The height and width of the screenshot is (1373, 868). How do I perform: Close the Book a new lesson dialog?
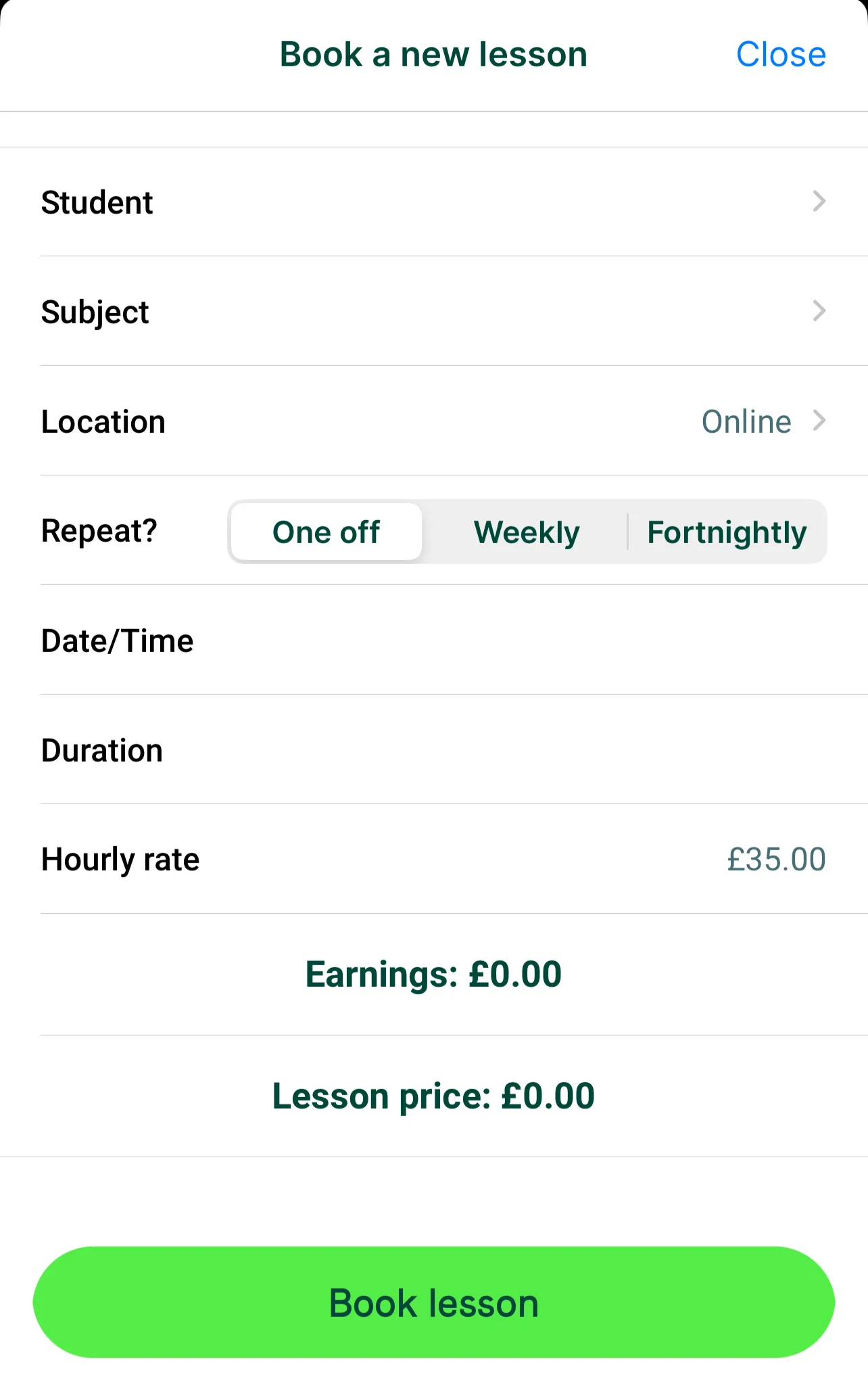(781, 54)
